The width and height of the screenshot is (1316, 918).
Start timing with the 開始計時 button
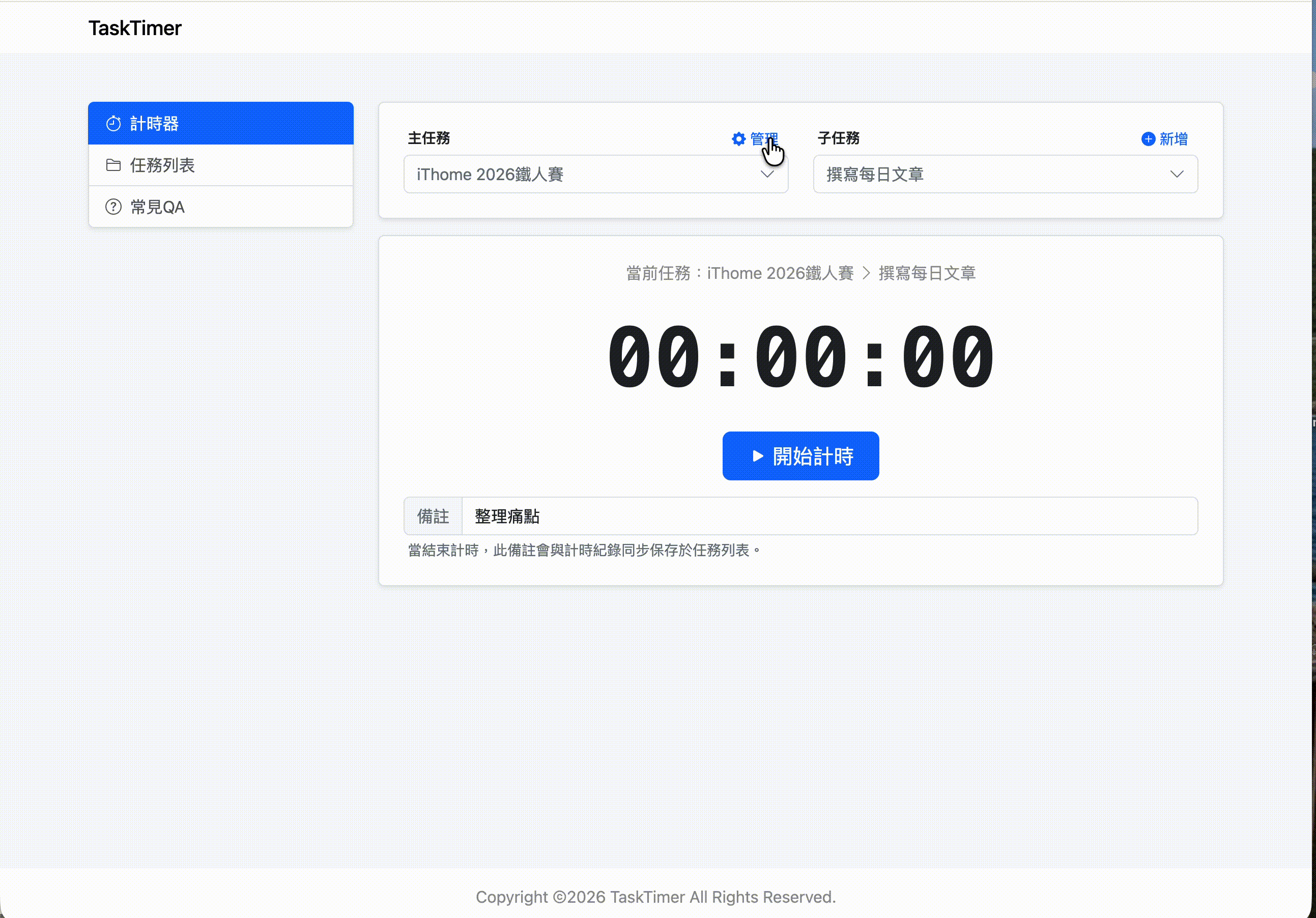(800, 456)
